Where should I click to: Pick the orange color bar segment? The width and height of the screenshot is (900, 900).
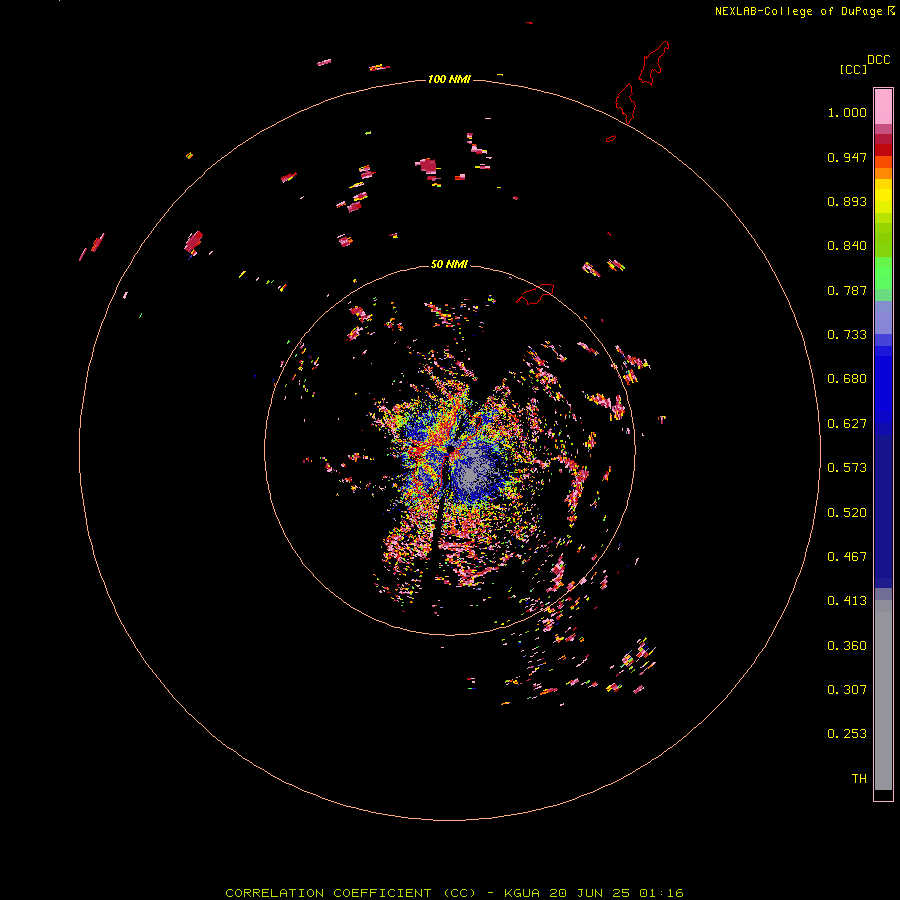tap(883, 173)
